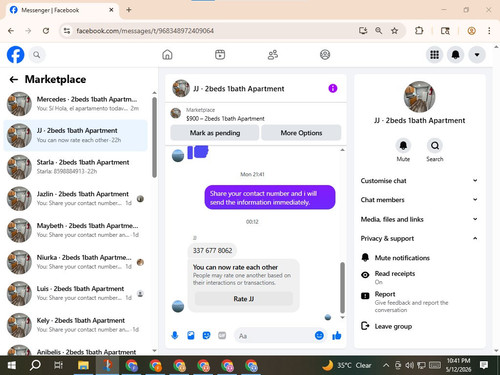Viewport: 500px width, 375px height.
Task: Click the message thread down arrow
Action: coord(342,317)
